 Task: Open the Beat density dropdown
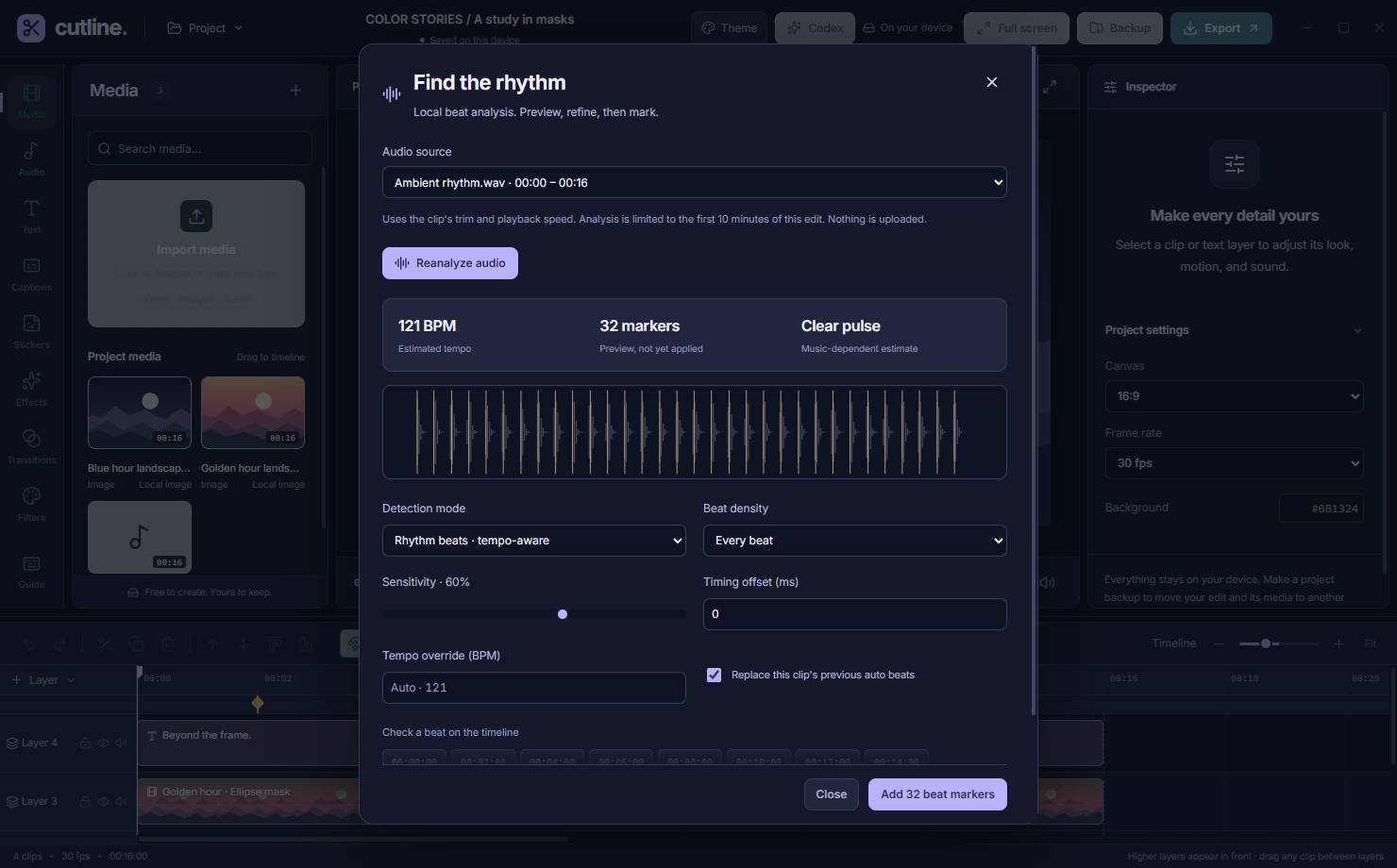click(854, 541)
